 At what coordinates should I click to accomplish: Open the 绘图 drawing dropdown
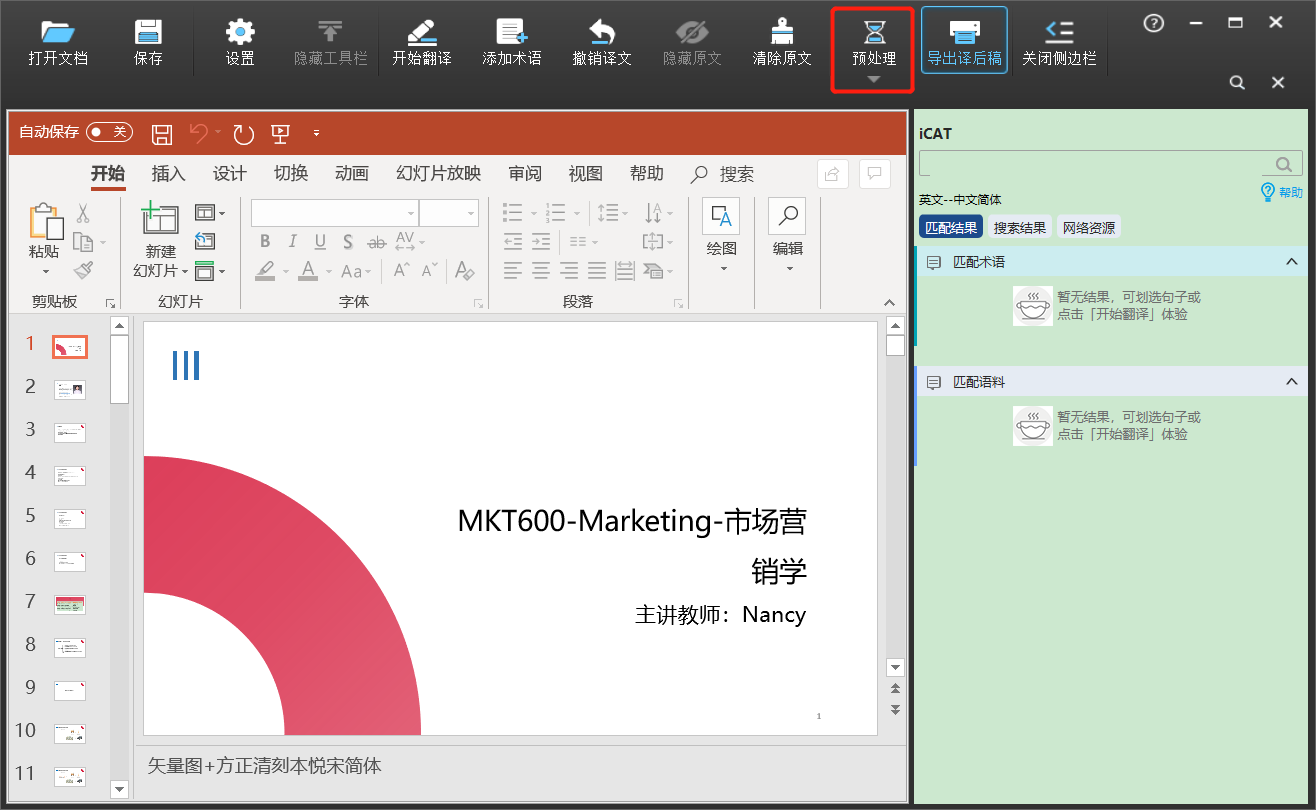721,236
